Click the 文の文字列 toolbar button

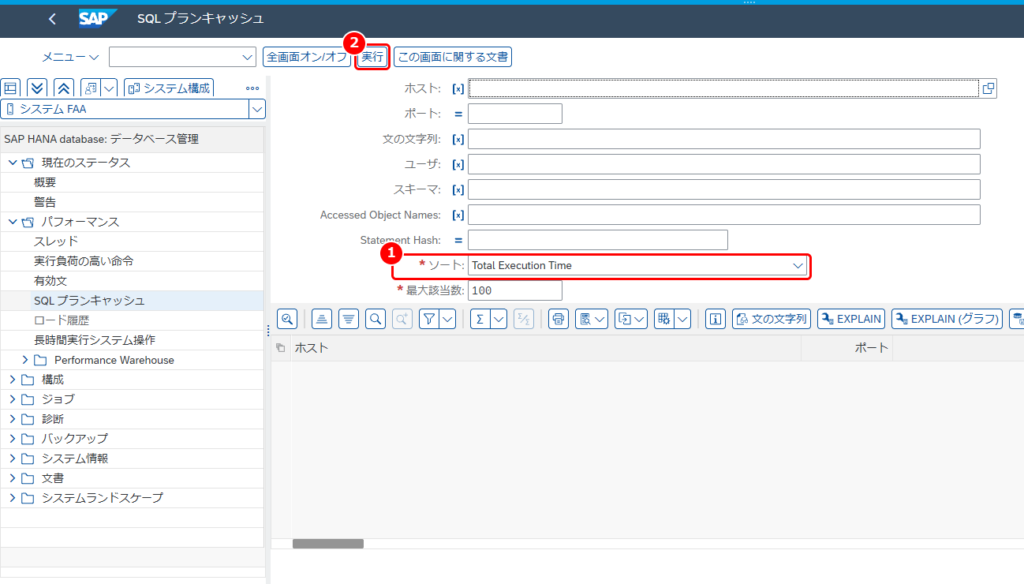click(x=771, y=319)
